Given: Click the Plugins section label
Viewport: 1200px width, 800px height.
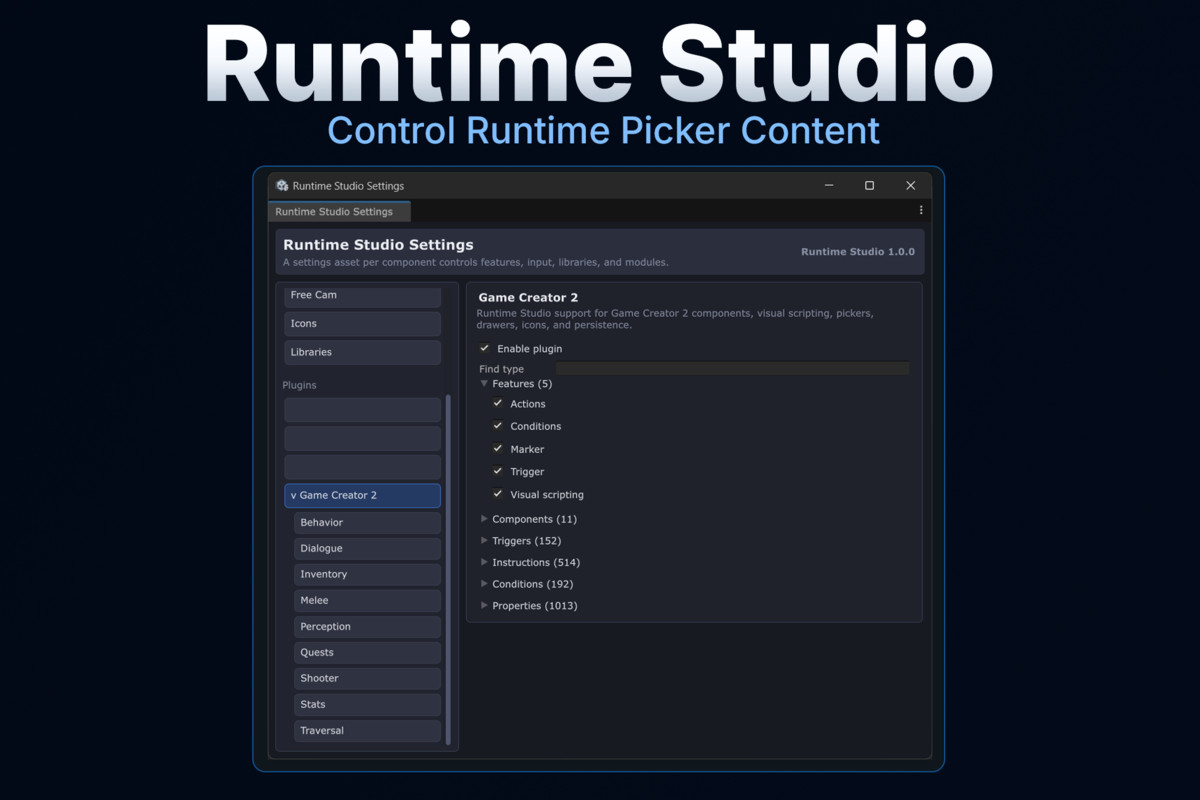Looking at the screenshot, I should pyautogui.click(x=300, y=385).
